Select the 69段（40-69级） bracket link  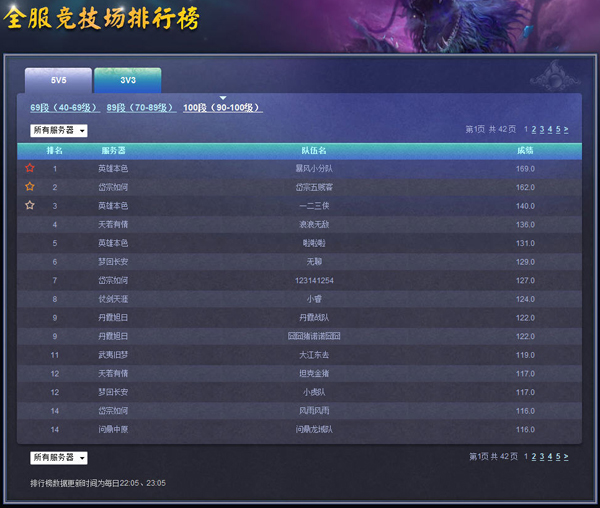63,108
